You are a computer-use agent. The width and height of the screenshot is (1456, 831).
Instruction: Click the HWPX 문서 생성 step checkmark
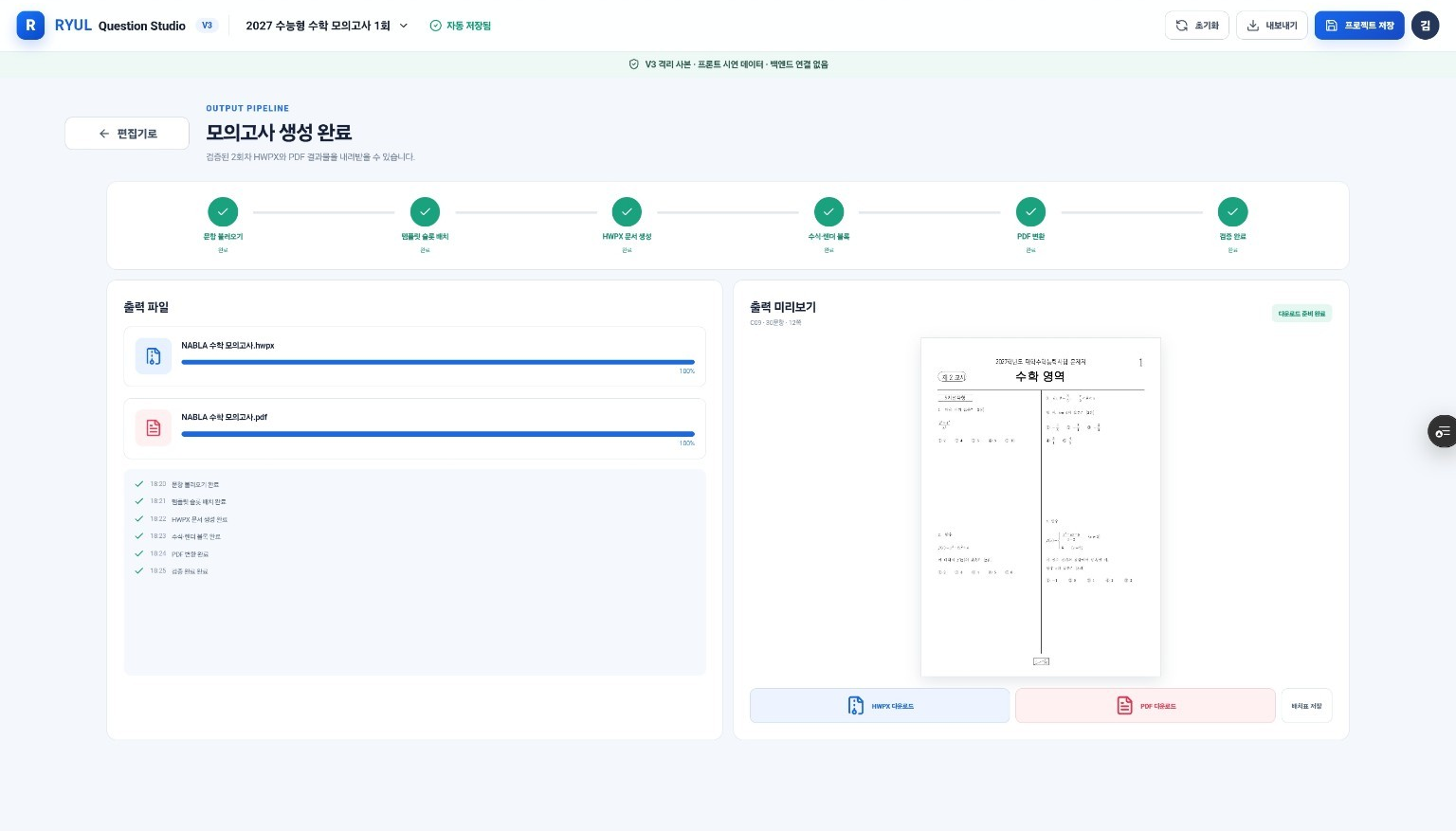627,212
